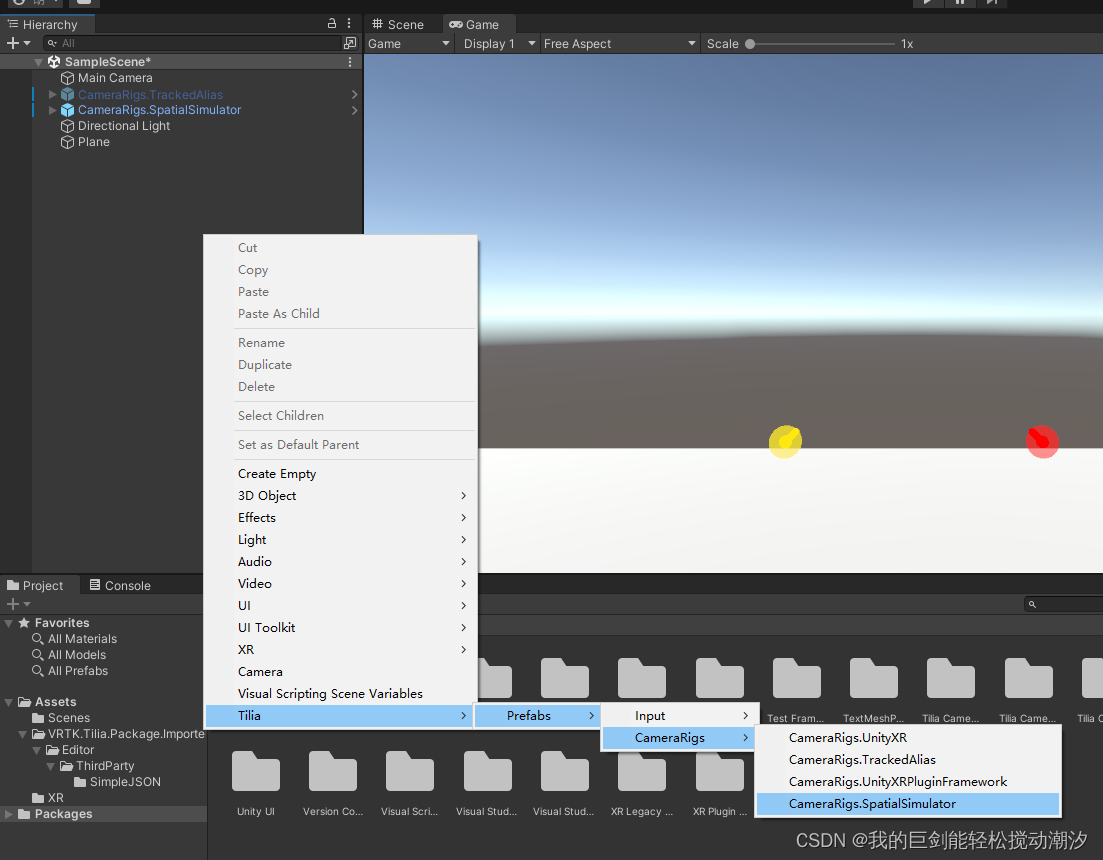Click the SampleScene options kebab icon
Screen dimensions: 1103x860
click(x=348, y=61)
